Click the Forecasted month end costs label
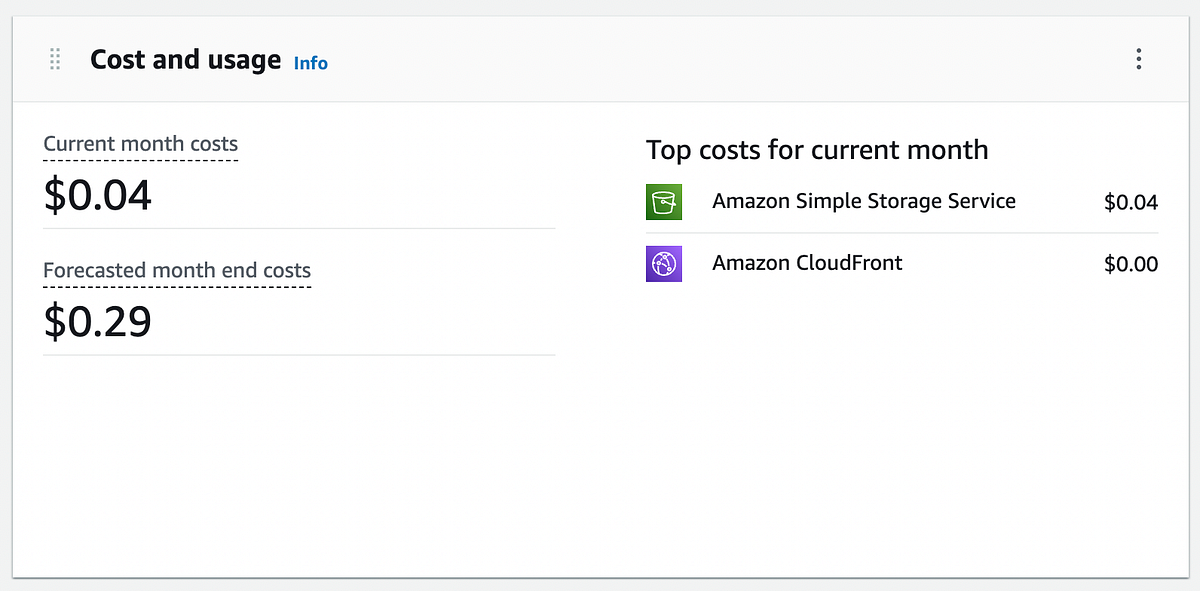 [177, 270]
